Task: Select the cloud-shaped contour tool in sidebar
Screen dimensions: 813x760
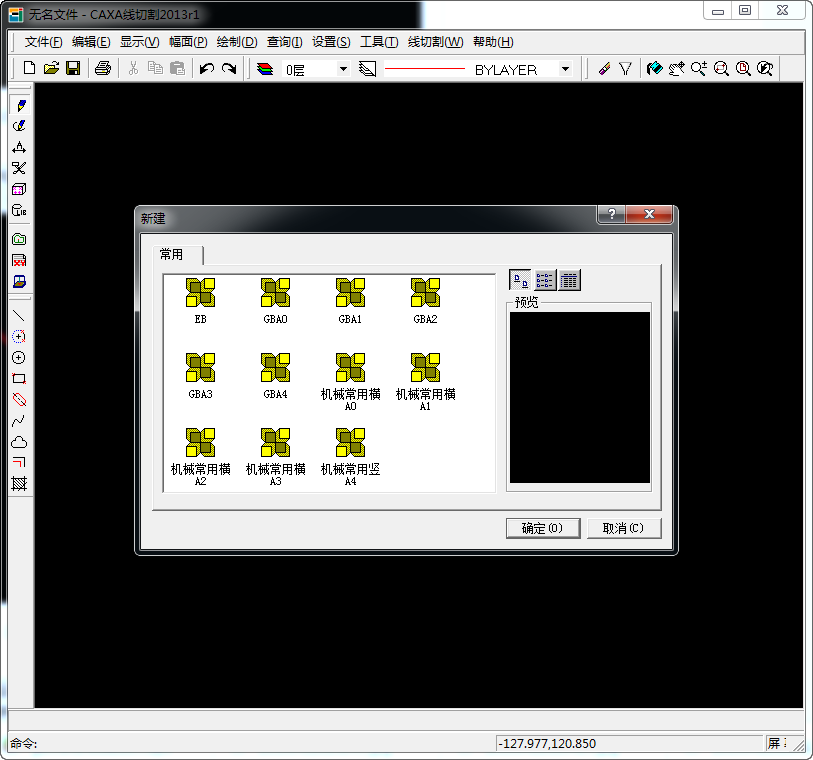Action: (x=19, y=442)
